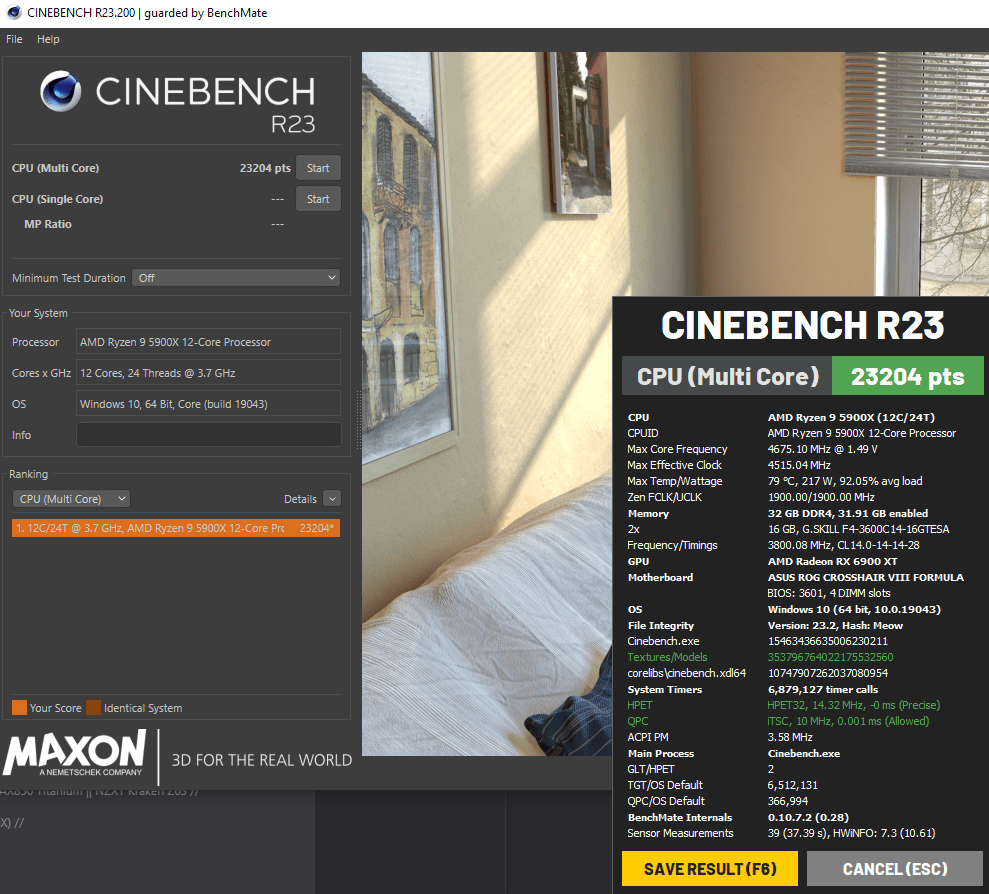Click the Zen FCLK/UCLK value 1900.00/1900.00 MHz

pyautogui.click(x=821, y=497)
